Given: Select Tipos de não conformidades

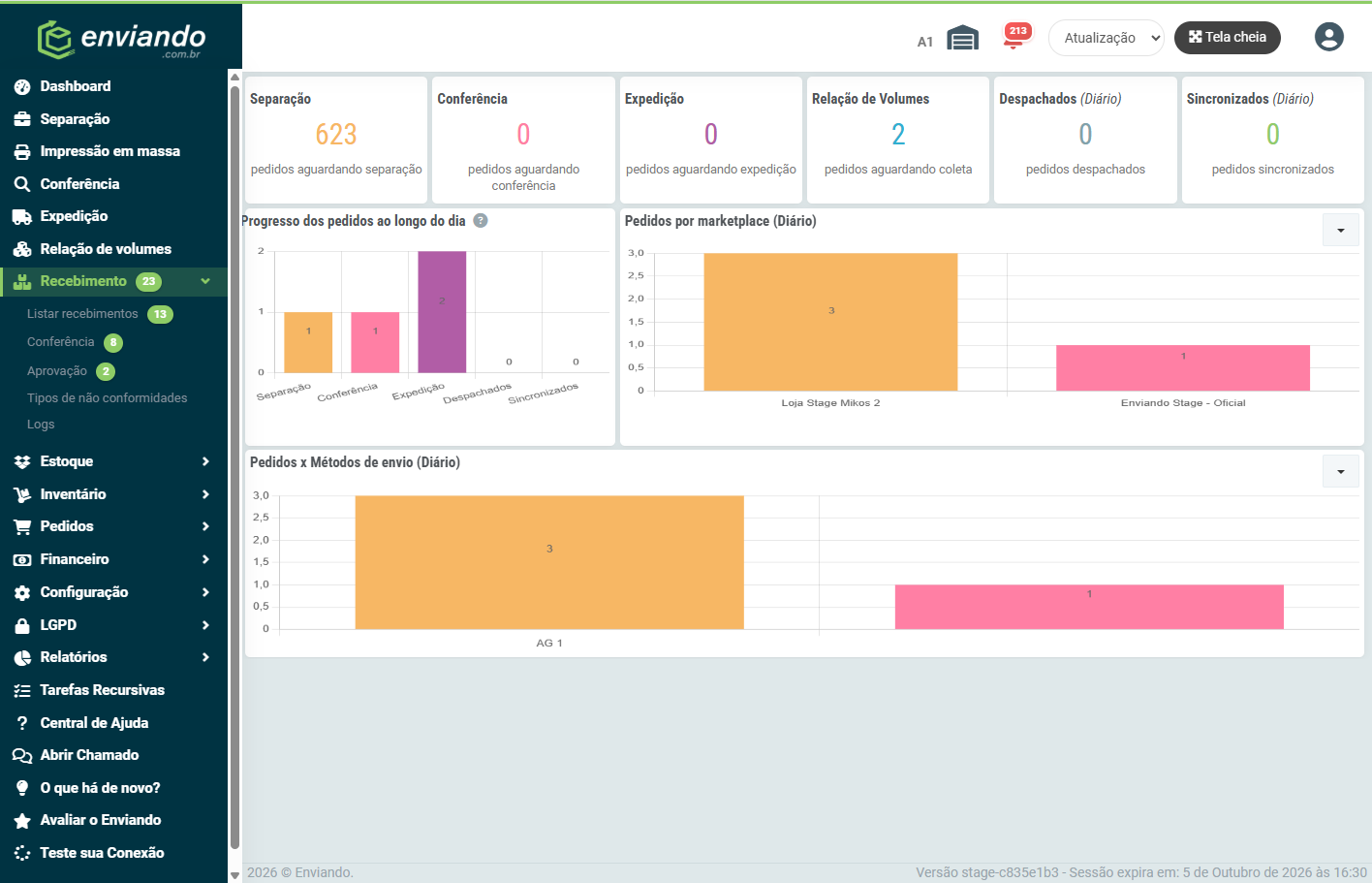Looking at the screenshot, I should pos(108,398).
